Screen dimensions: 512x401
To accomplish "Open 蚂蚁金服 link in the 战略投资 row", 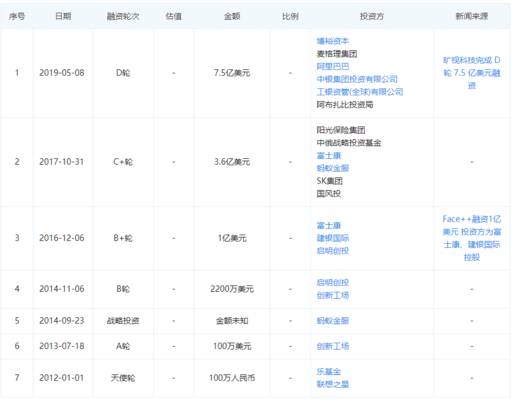I will point(332,321).
